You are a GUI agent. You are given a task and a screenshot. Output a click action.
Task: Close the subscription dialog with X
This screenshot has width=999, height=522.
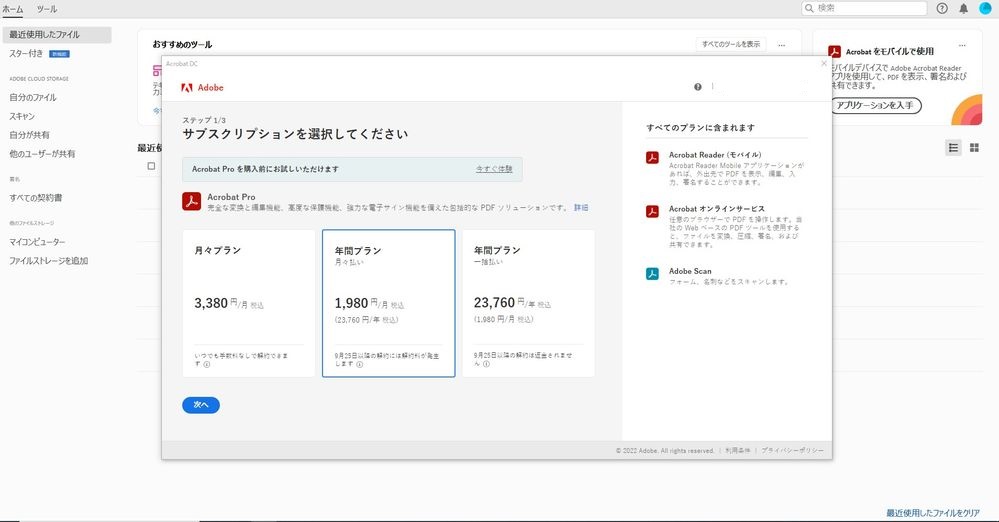pyautogui.click(x=824, y=64)
